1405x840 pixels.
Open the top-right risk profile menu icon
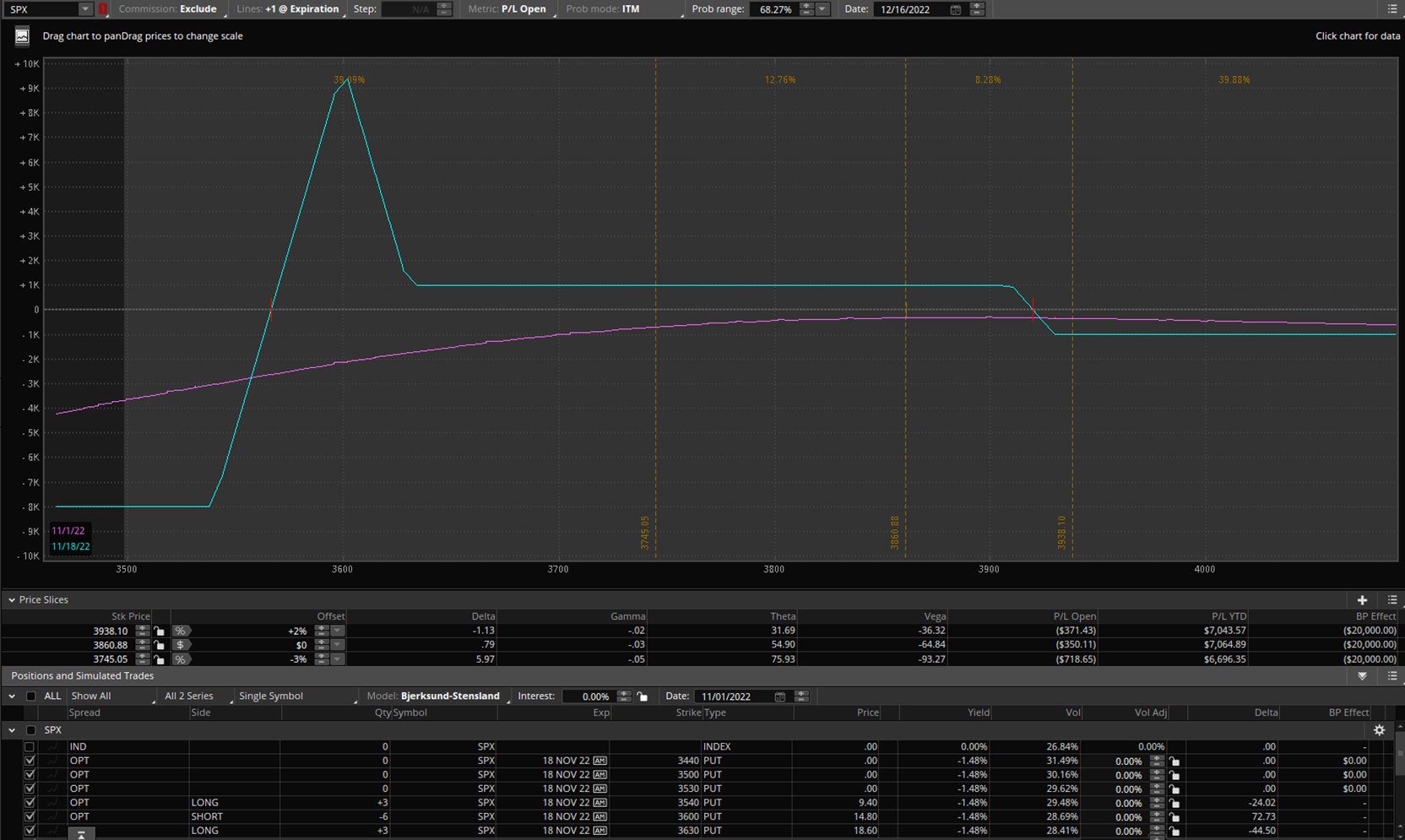pyautogui.click(x=1392, y=9)
